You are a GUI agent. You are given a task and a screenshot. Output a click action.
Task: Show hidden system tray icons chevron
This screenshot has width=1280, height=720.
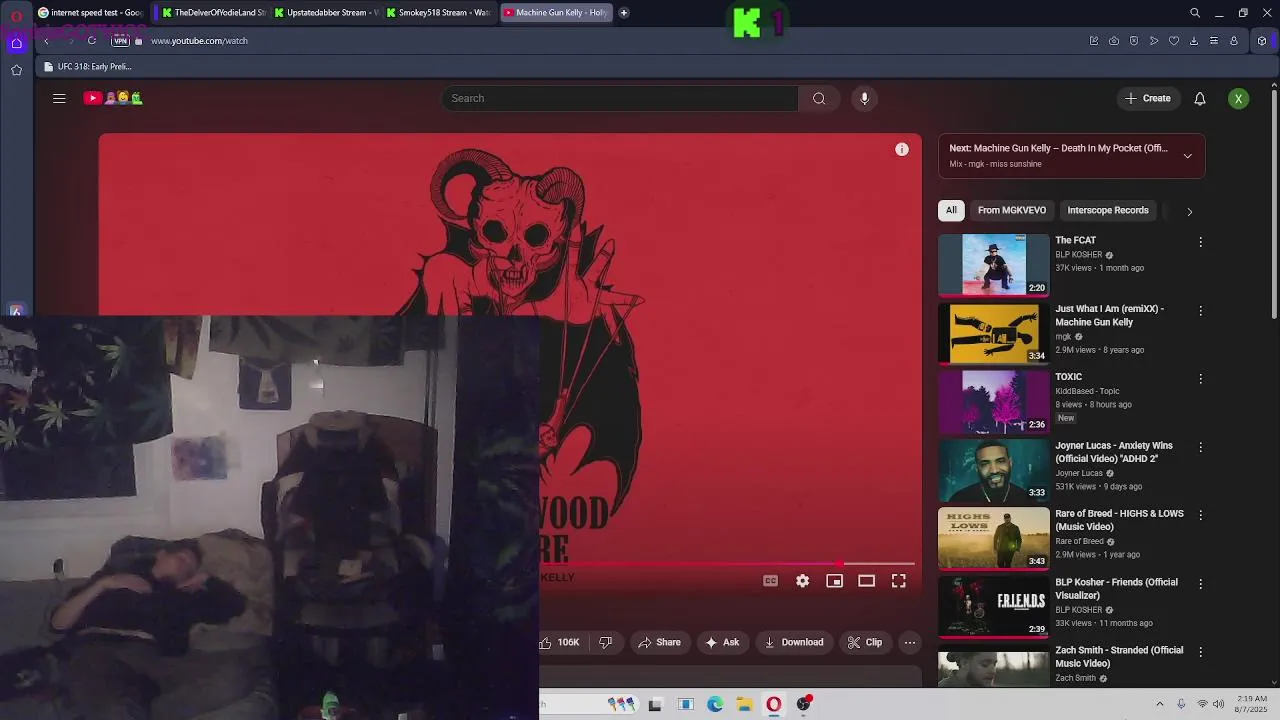1159,704
